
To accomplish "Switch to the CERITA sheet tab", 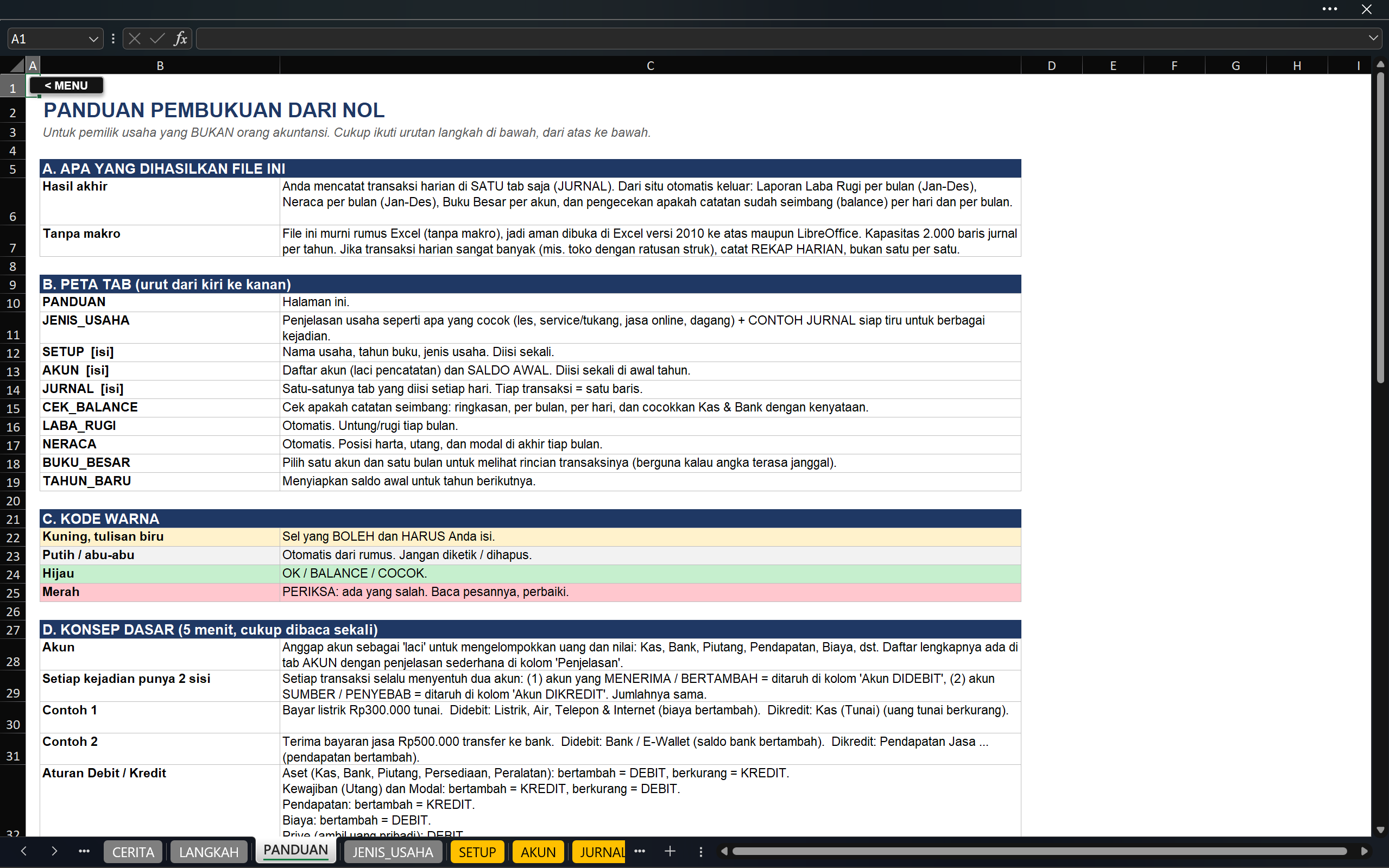I will pyautogui.click(x=133, y=852).
